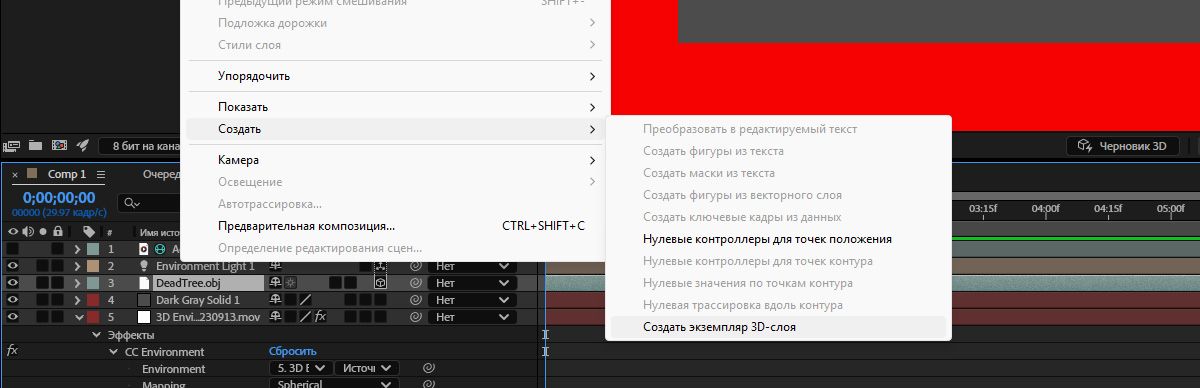This screenshot has width=1200, height=388.
Task: Click the pick whip spiral on DeadTree.obj row
Action: click(x=415, y=283)
